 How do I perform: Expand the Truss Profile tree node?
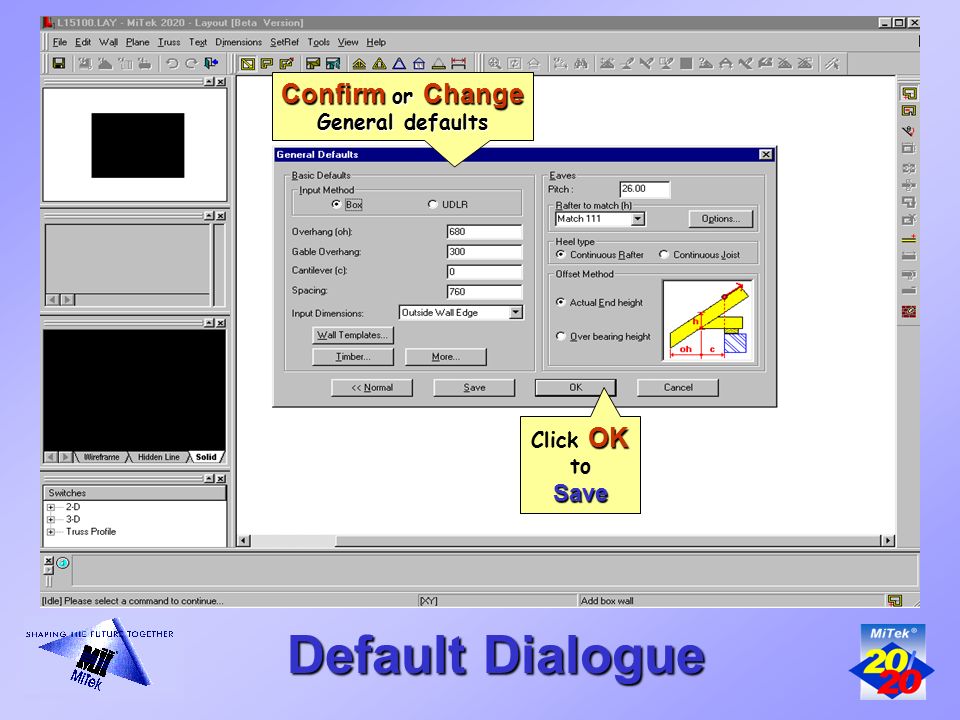pos(51,531)
